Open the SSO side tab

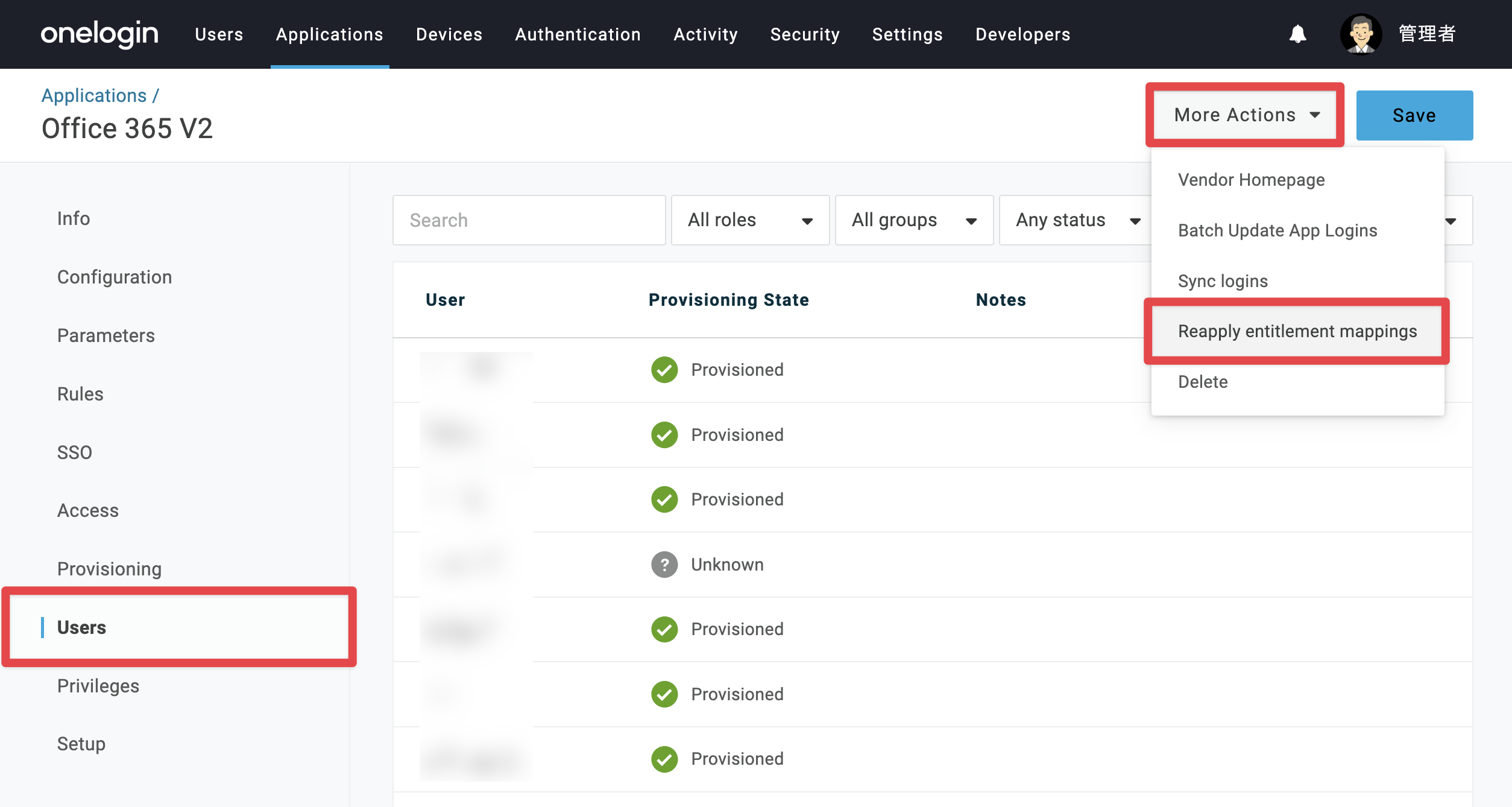click(75, 452)
